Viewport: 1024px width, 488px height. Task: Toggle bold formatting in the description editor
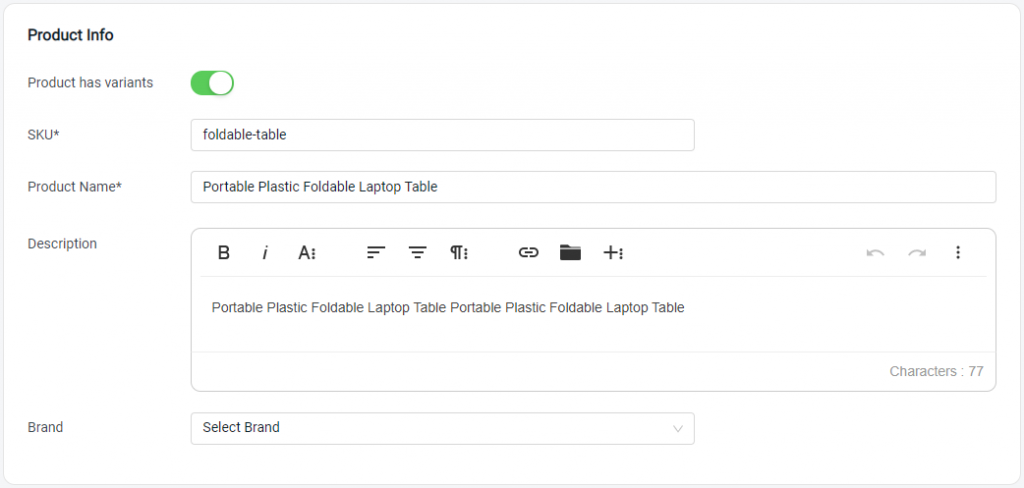click(x=223, y=253)
